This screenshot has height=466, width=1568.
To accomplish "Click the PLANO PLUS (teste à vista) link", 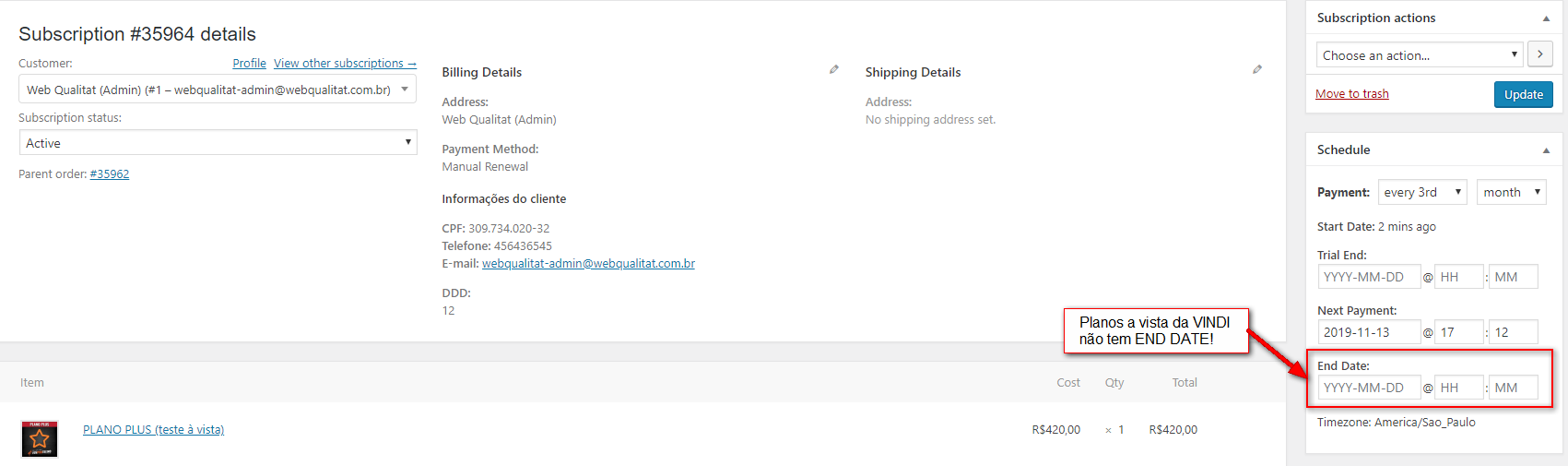I will tap(154, 430).
